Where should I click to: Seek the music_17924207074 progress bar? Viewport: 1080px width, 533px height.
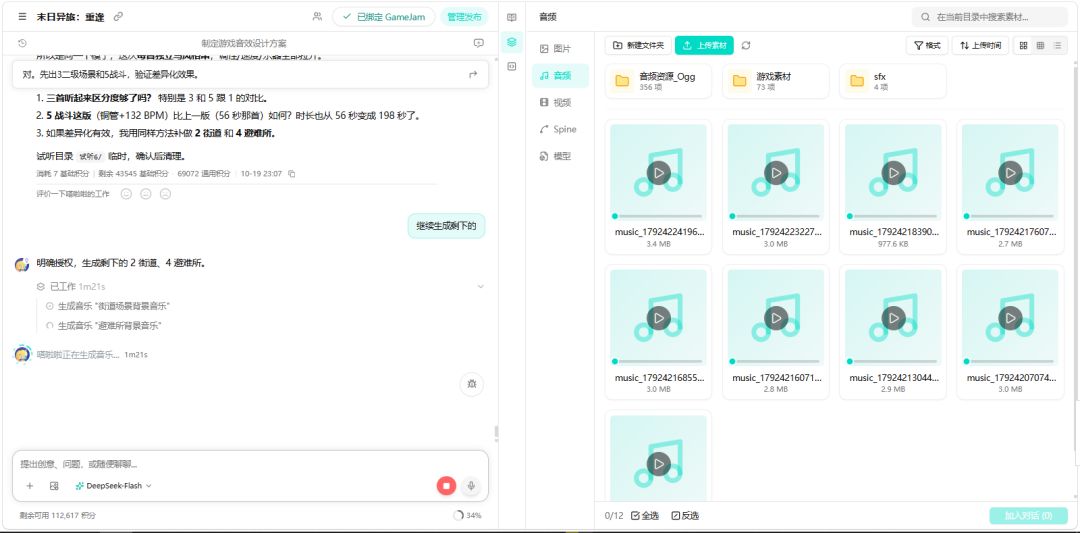(1010, 362)
